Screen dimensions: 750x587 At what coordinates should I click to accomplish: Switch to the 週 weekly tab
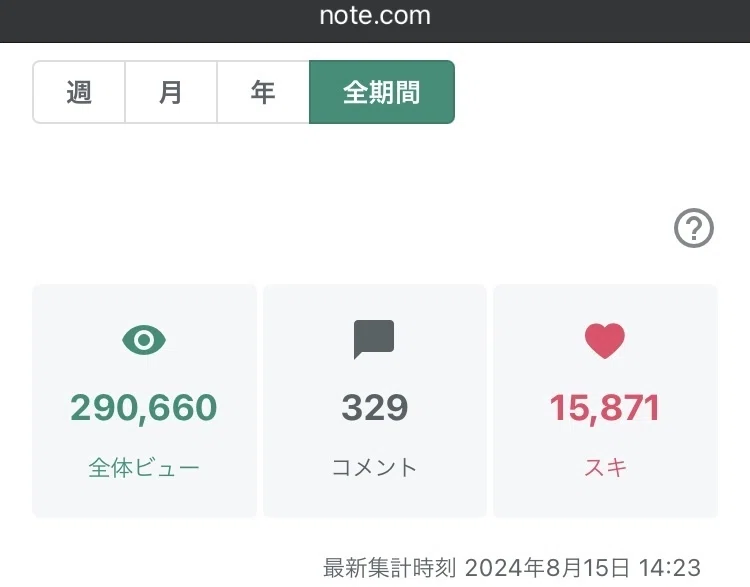(x=79, y=92)
